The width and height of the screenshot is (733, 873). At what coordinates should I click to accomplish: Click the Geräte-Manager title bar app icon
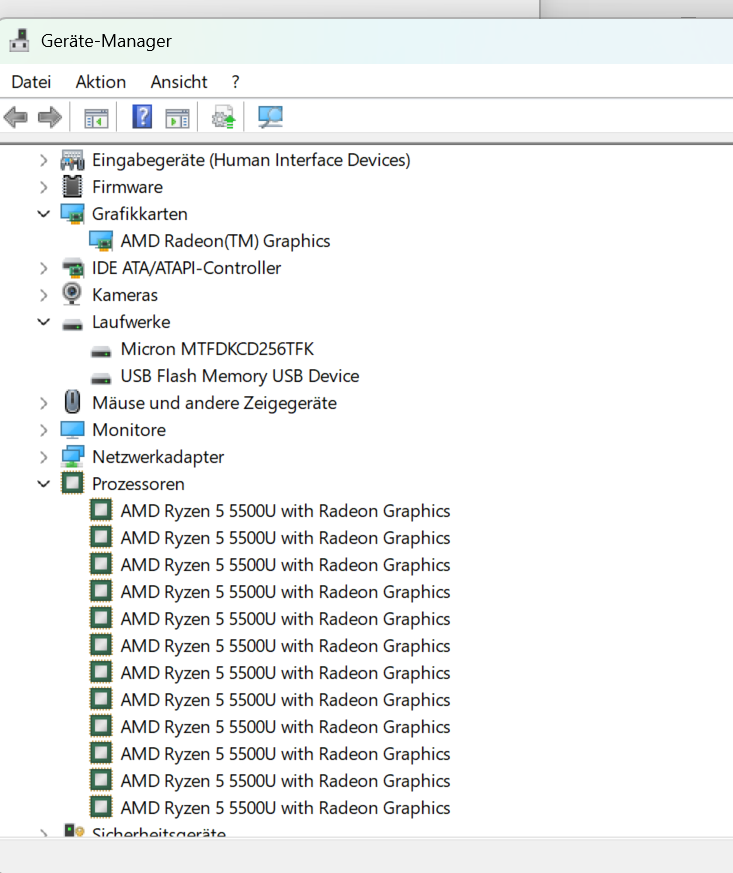[19, 41]
